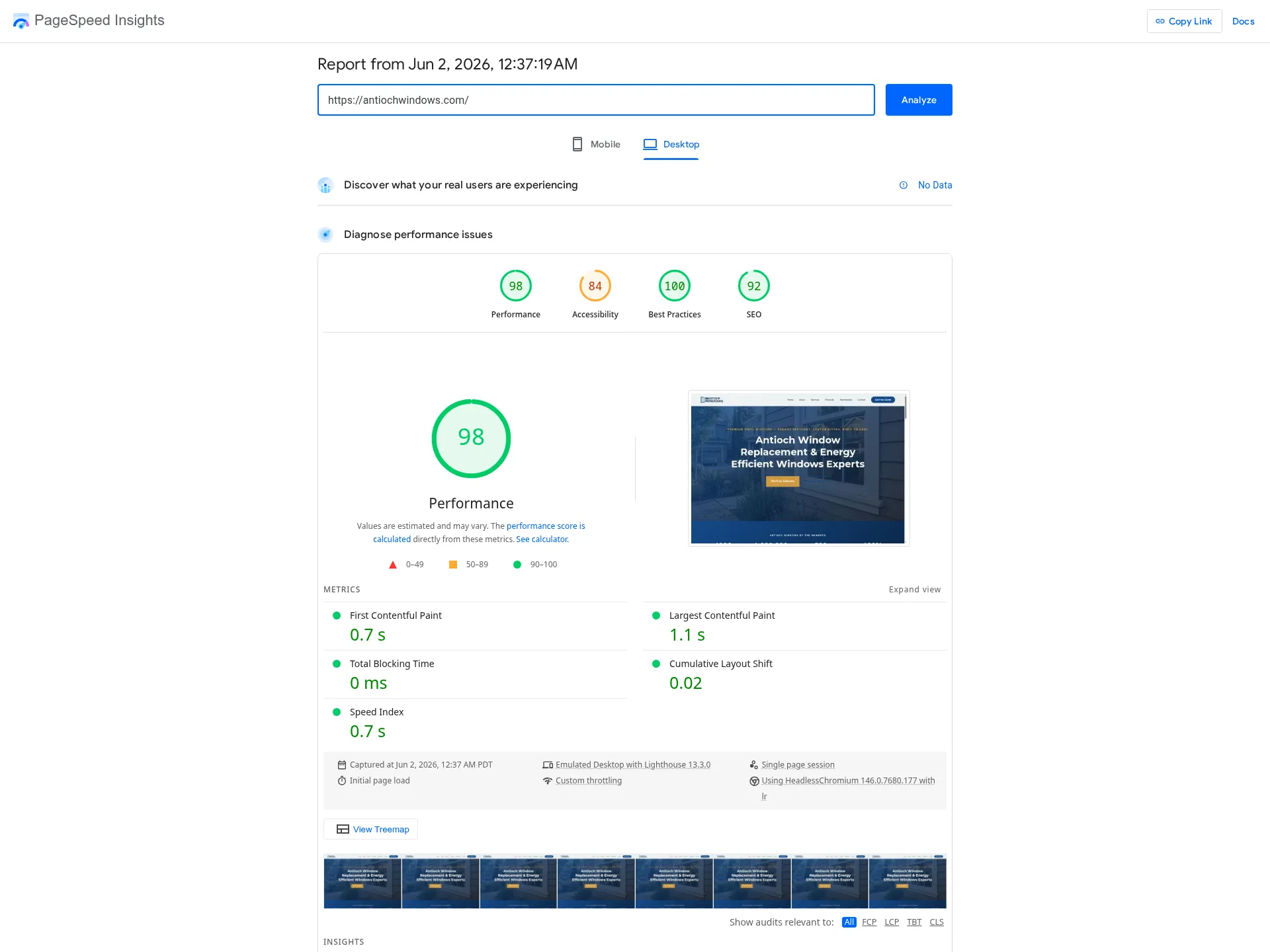The height and width of the screenshot is (952, 1270).
Task: Click the Total Blocking Time metric
Action: tap(475, 674)
